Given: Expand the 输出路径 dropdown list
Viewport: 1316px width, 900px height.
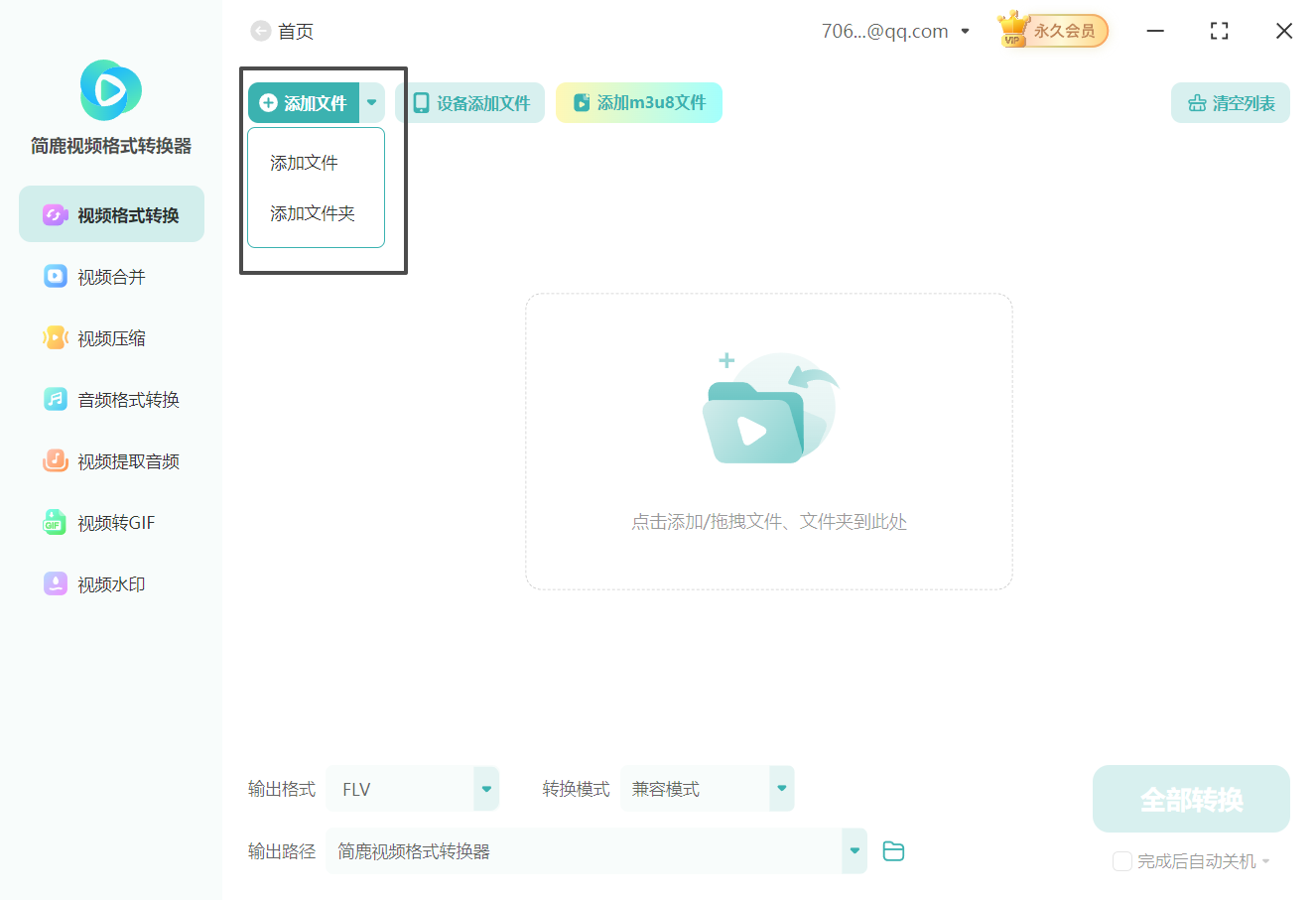Looking at the screenshot, I should coord(854,850).
